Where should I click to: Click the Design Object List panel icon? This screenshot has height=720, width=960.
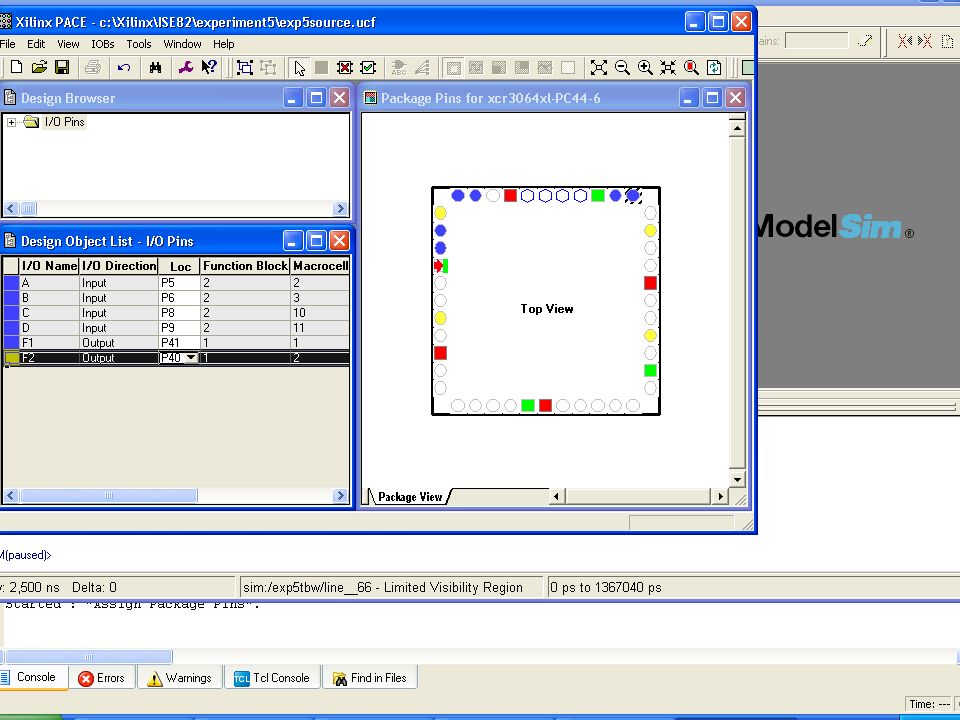[9, 241]
